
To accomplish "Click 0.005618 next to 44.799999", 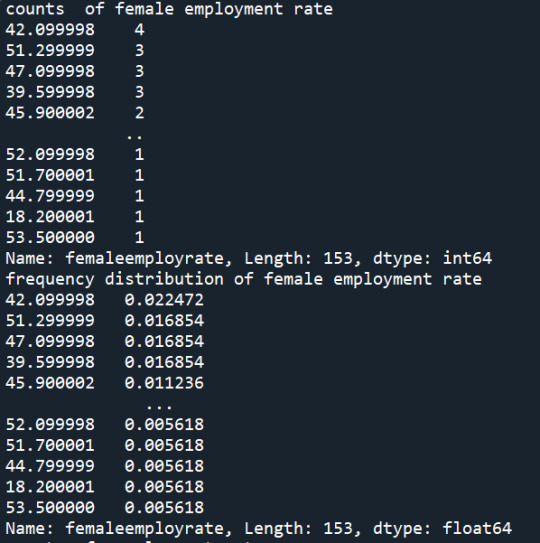I will tap(164, 466).
